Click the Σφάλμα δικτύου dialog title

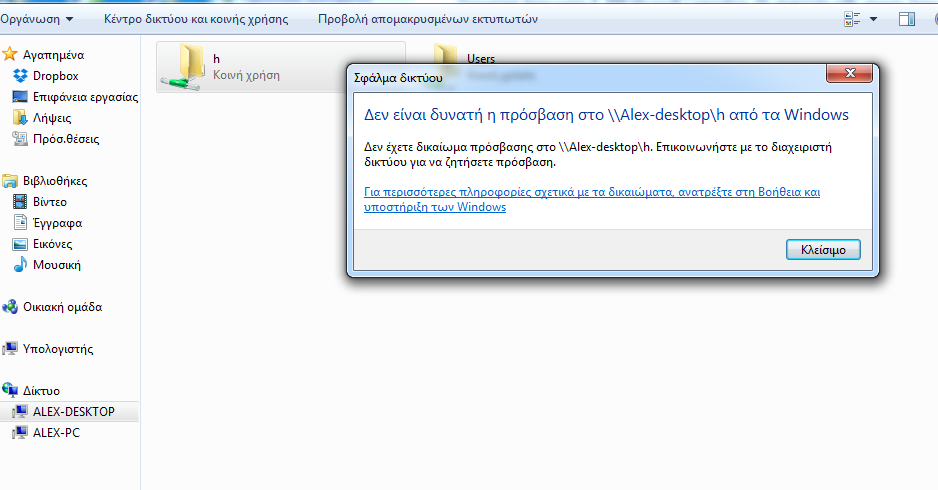pyautogui.click(x=398, y=78)
